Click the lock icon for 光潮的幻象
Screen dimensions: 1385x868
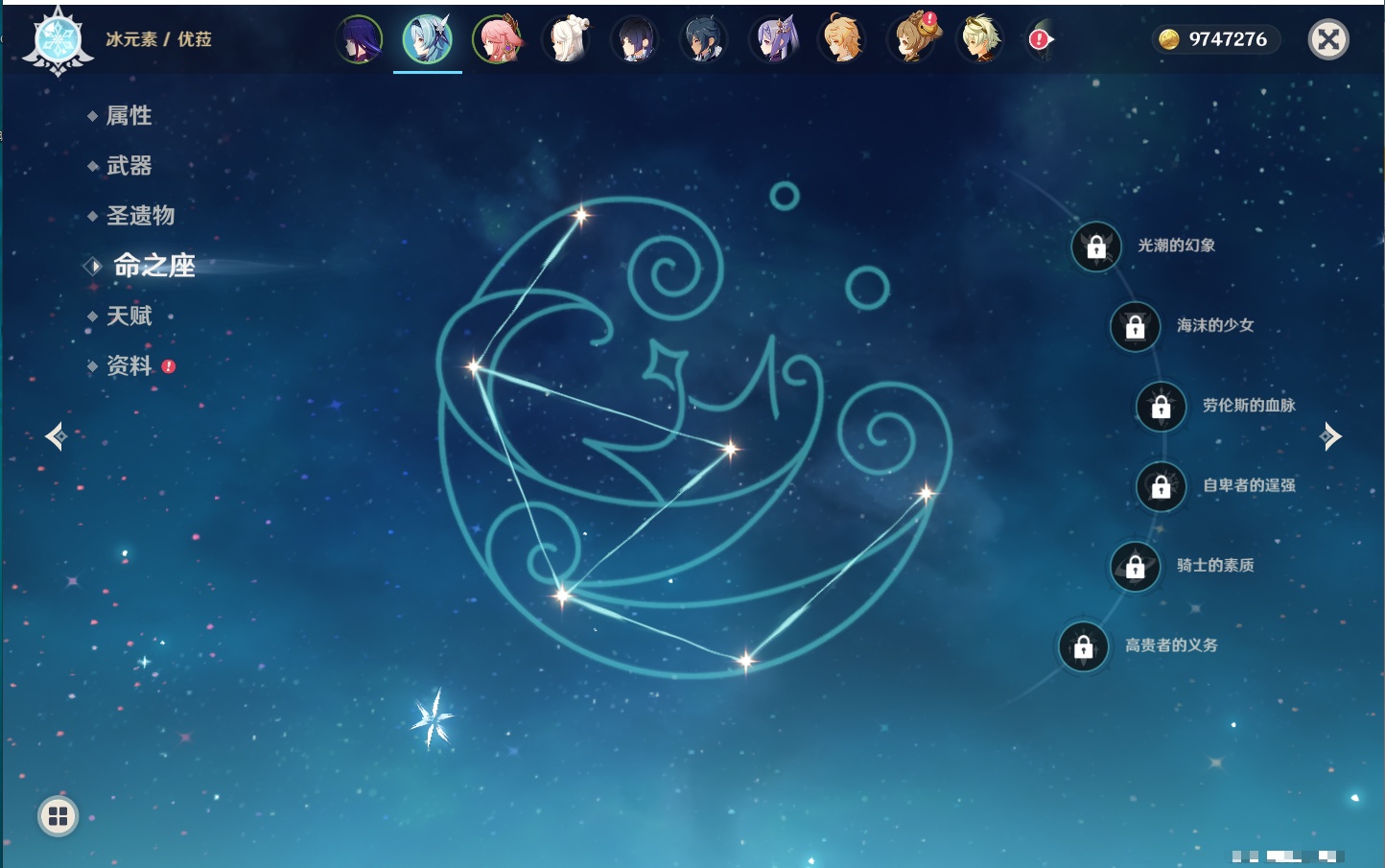tap(1096, 247)
